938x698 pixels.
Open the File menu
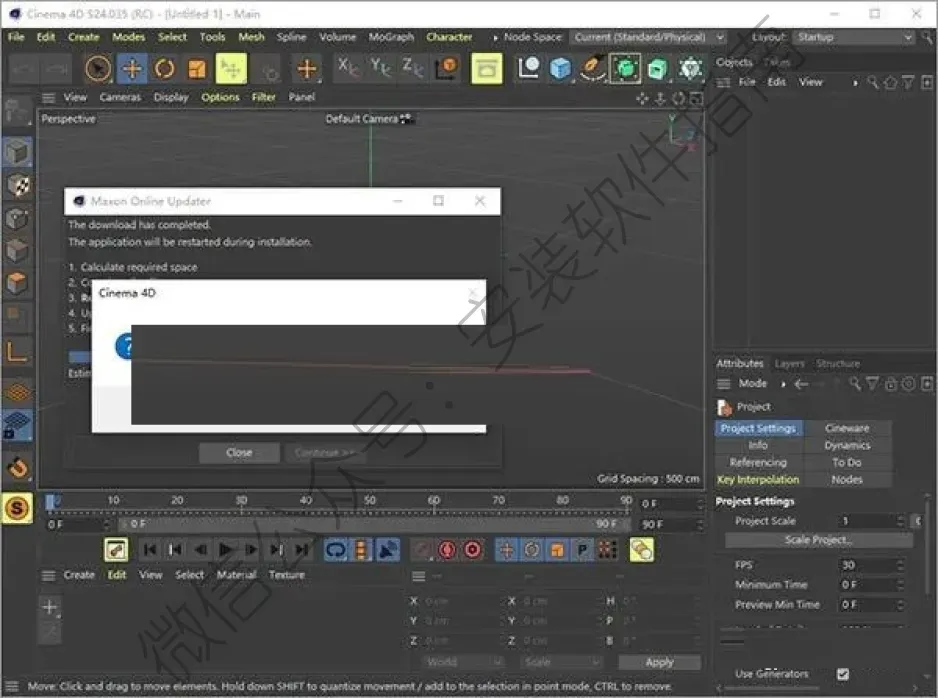click(16, 37)
